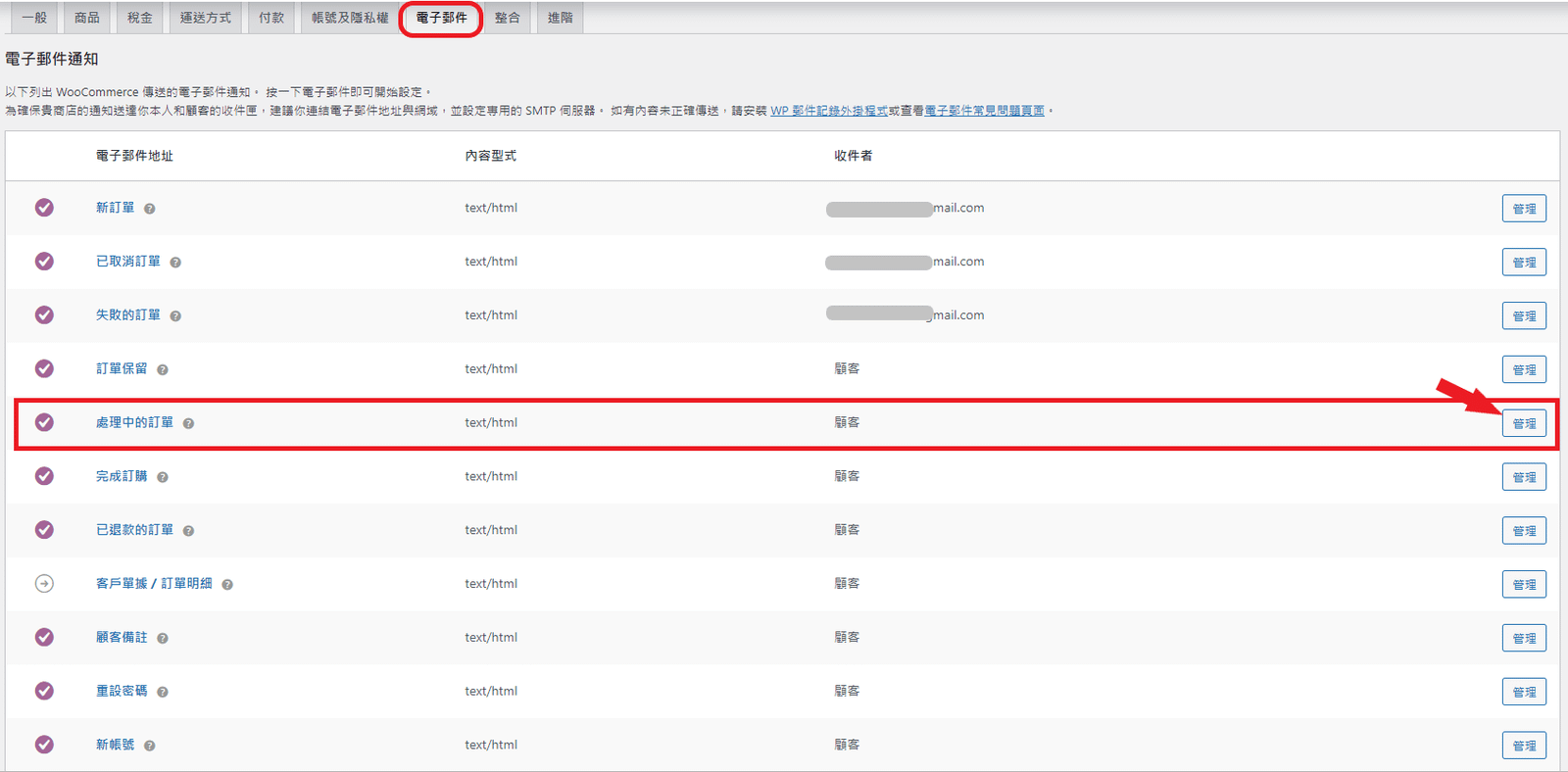
Task: Open the 完成訂購 email link
Action: [122, 476]
